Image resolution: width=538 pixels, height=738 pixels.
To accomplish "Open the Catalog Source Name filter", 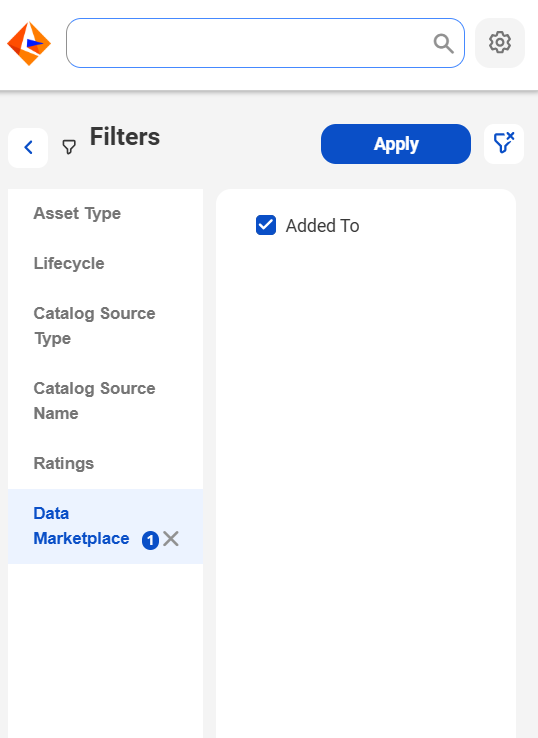I will 105,401.
